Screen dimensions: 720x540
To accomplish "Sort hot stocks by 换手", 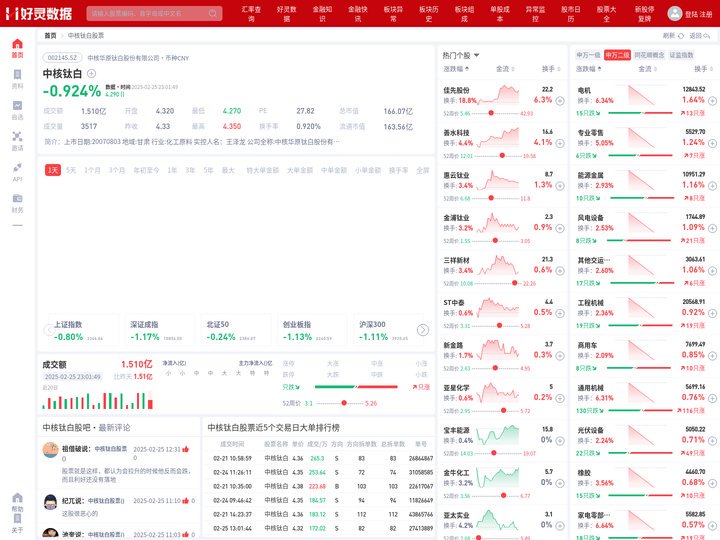I will pyautogui.click(x=551, y=69).
